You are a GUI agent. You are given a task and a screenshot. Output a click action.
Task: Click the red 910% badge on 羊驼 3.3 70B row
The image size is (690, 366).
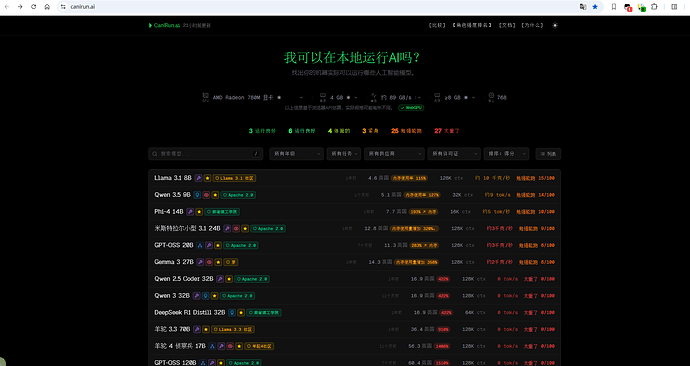[x=443, y=329]
